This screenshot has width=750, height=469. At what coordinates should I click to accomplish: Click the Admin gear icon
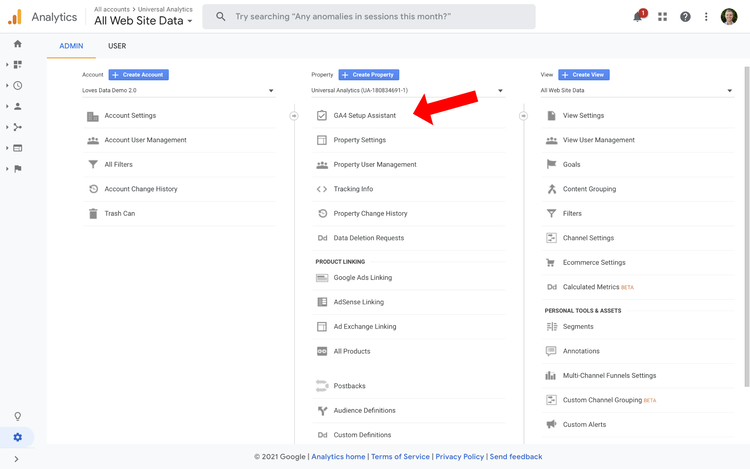(x=18, y=437)
